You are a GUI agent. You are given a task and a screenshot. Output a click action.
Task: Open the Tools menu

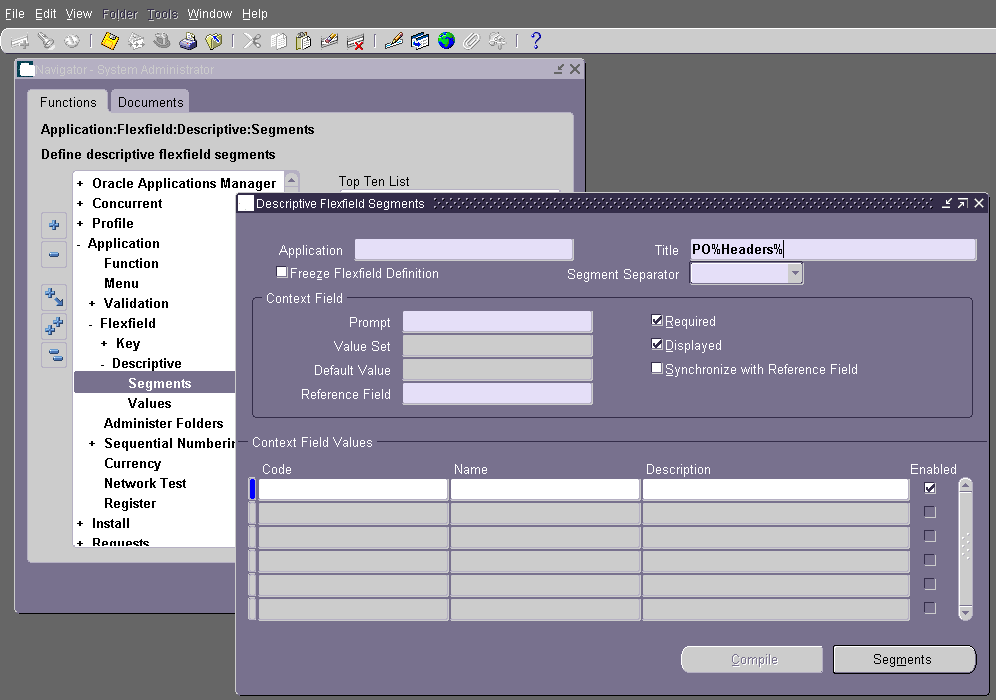tap(161, 13)
